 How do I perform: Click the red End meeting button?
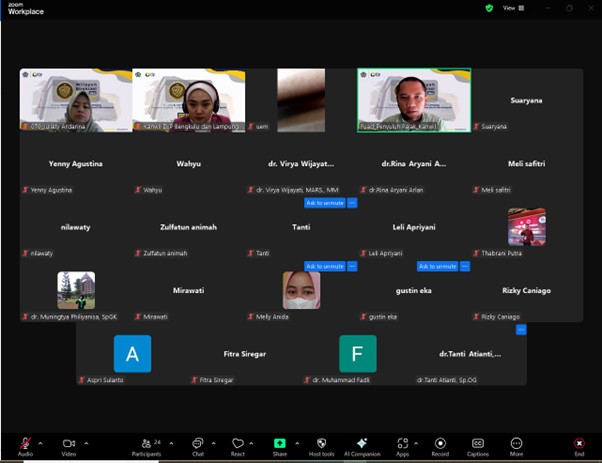tap(579, 443)
